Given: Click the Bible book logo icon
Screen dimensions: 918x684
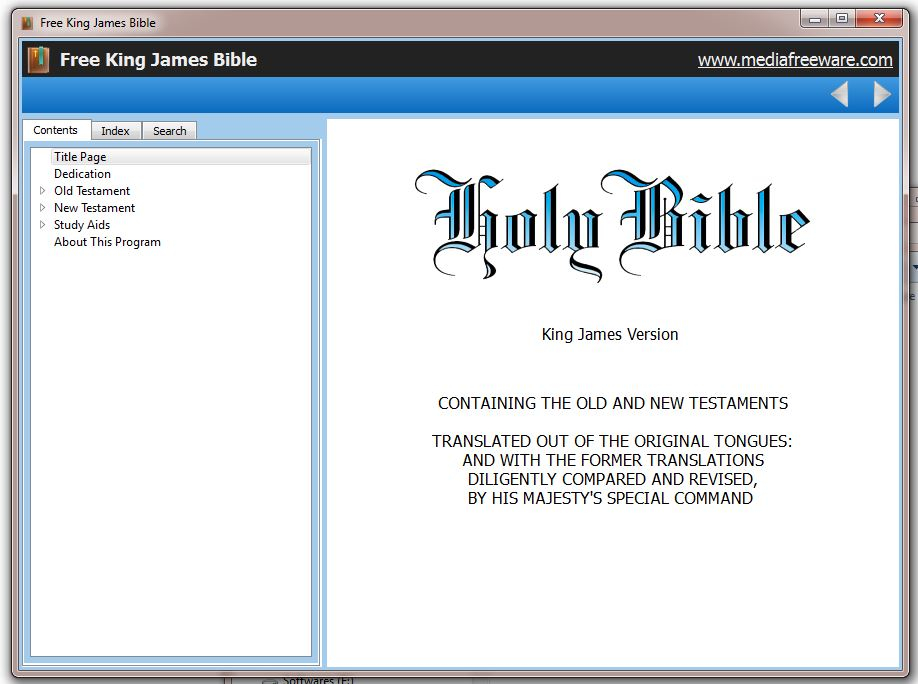Looking at the screenshot, I should (38, 60).
